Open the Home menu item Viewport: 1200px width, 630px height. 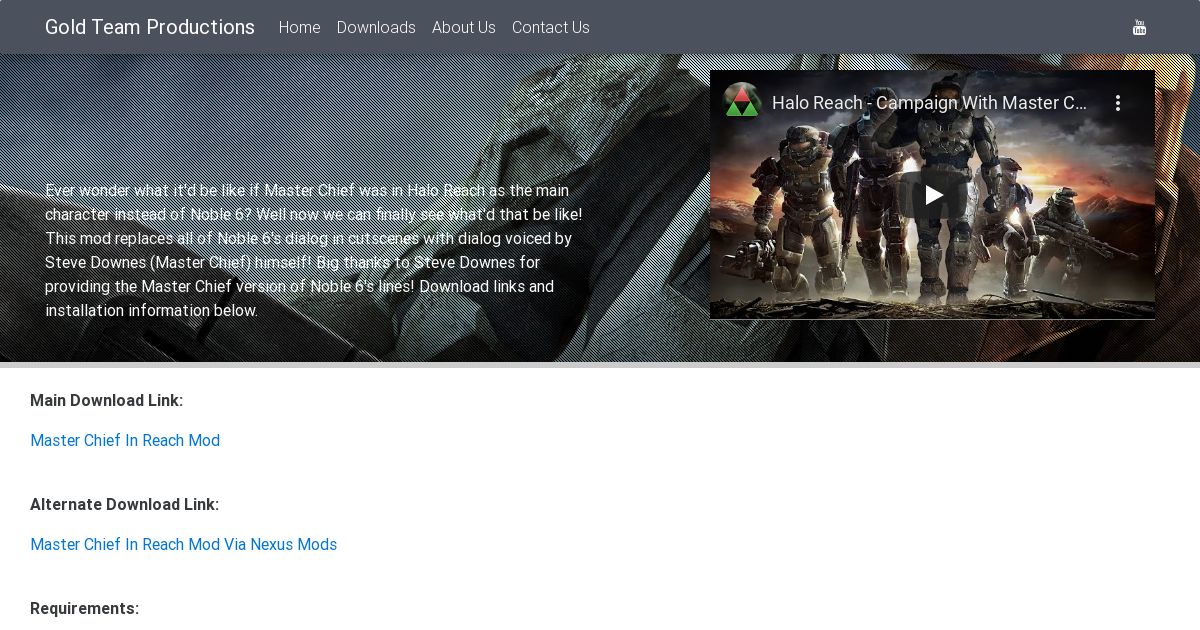(300, 27)
